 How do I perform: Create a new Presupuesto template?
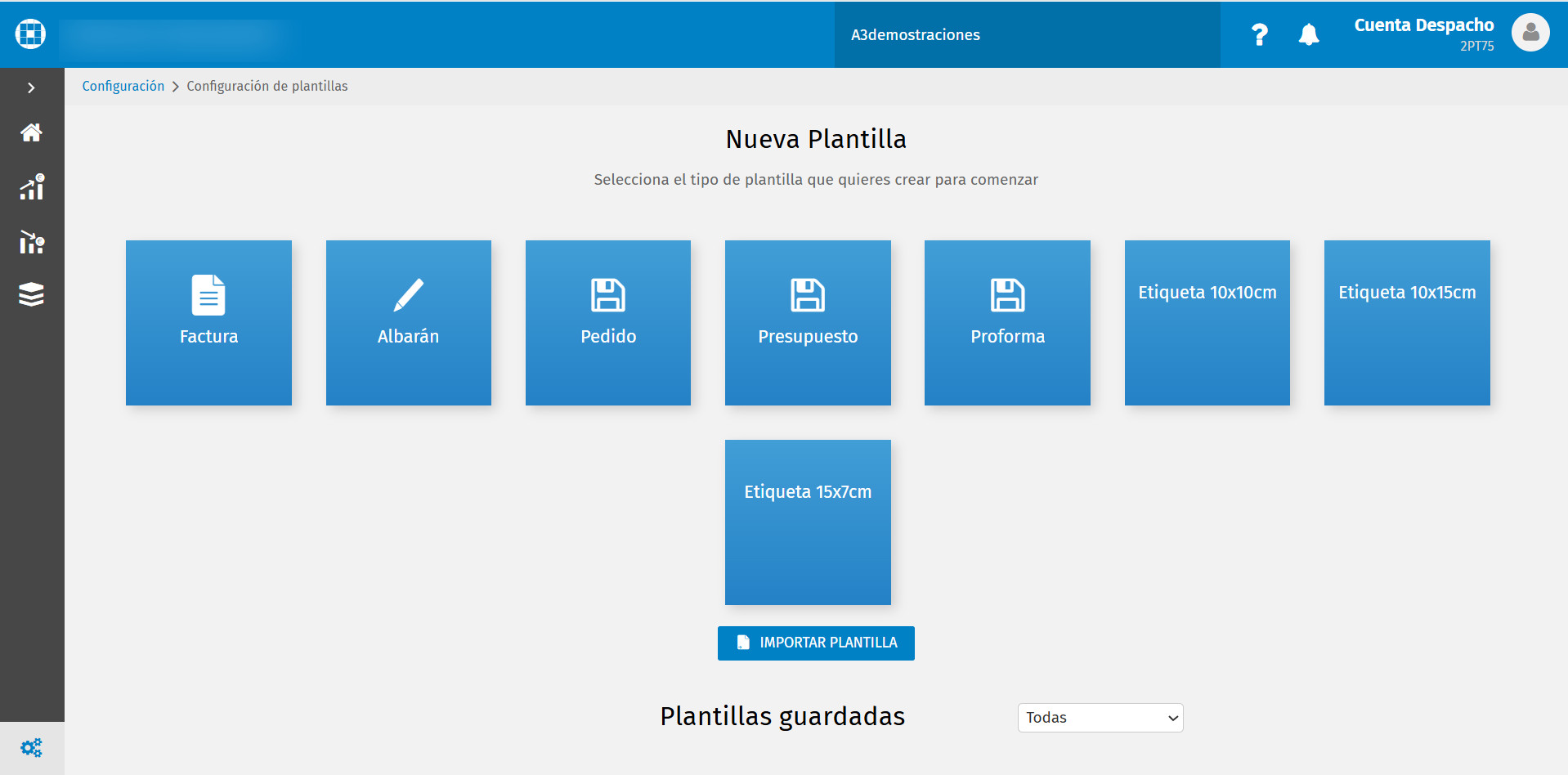(x=808, y=323)
